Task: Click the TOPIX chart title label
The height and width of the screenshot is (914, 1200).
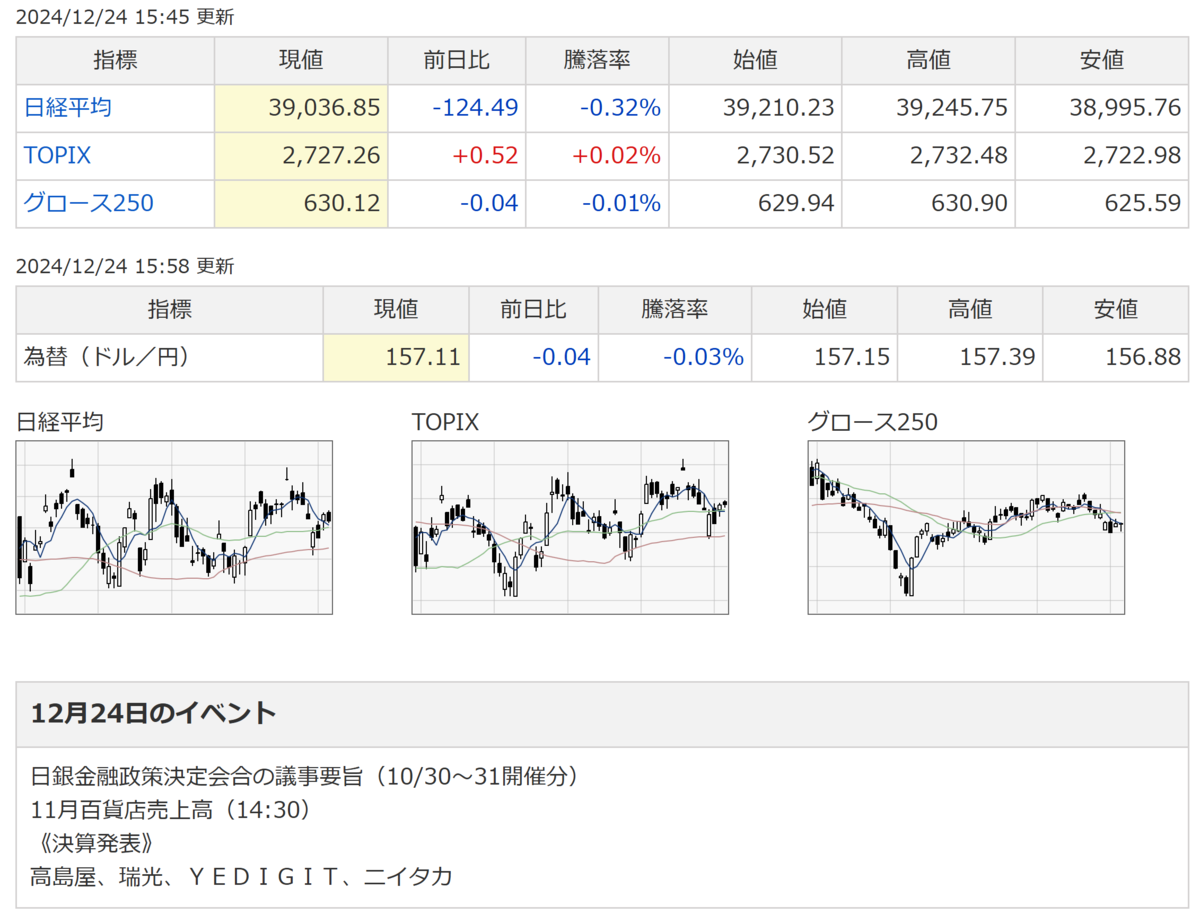Action: (x=445, y=423)
